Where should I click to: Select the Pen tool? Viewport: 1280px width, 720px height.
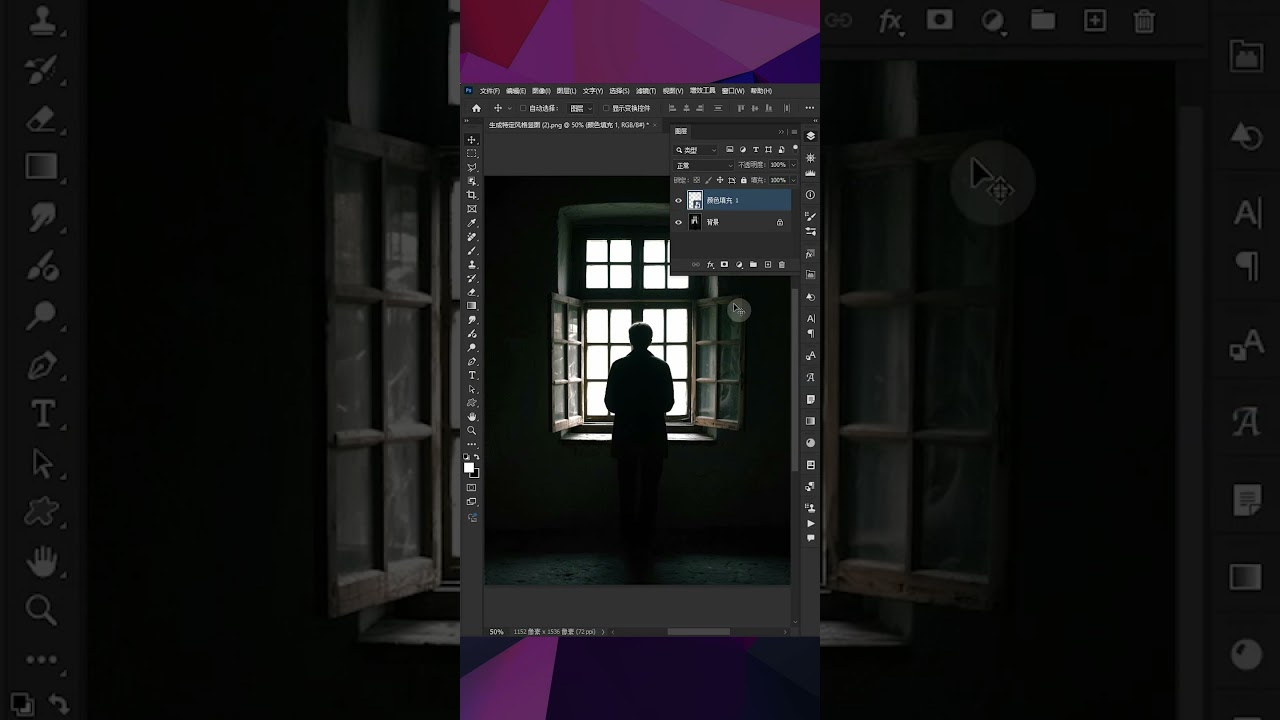click(x=471, y=361)
